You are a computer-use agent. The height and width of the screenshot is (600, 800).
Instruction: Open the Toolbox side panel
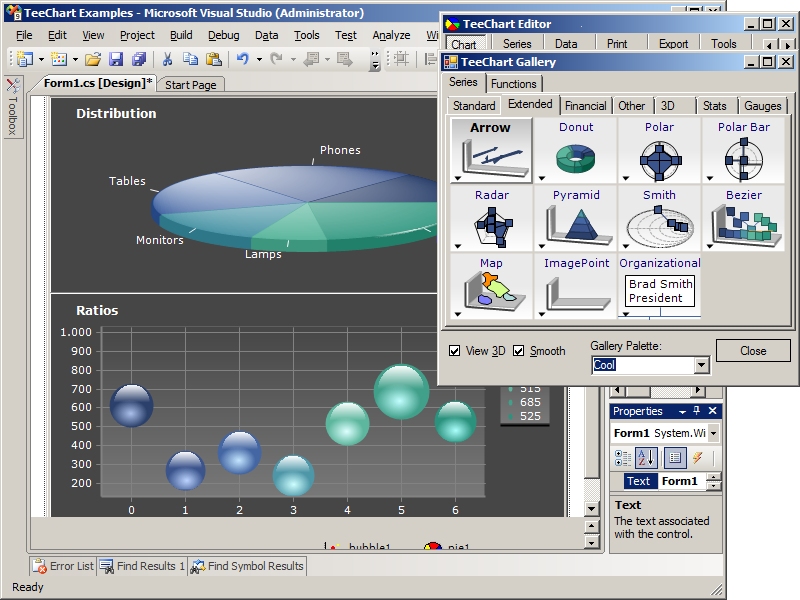pos(12,107)
